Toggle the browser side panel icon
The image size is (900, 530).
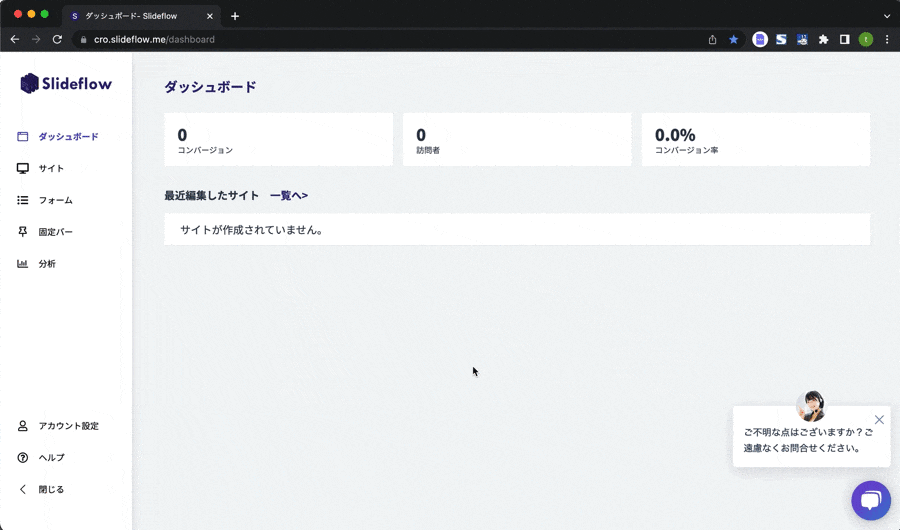pyautogui.click(x=844, y=40)
